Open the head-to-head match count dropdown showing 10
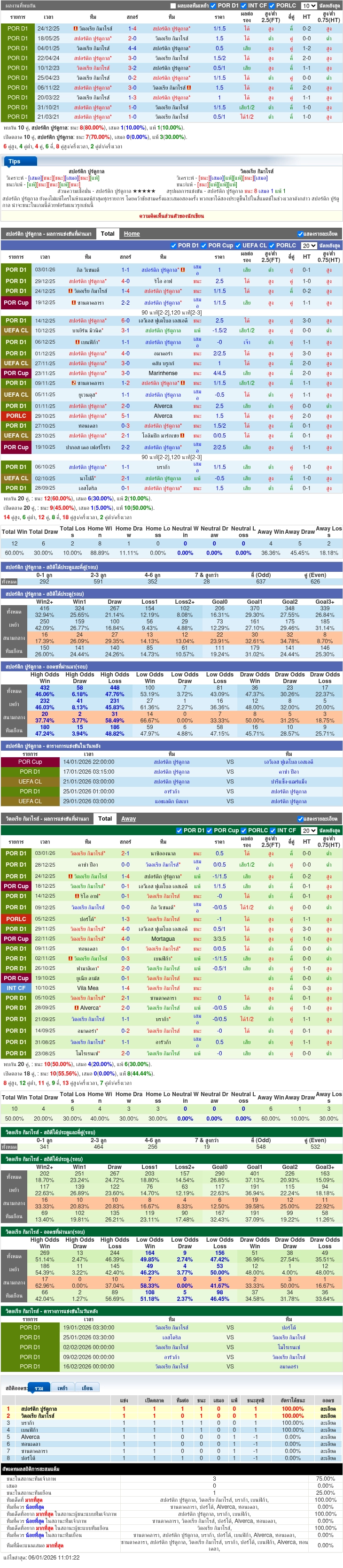This screenshot has width=343, height=1568. [309, 6]
